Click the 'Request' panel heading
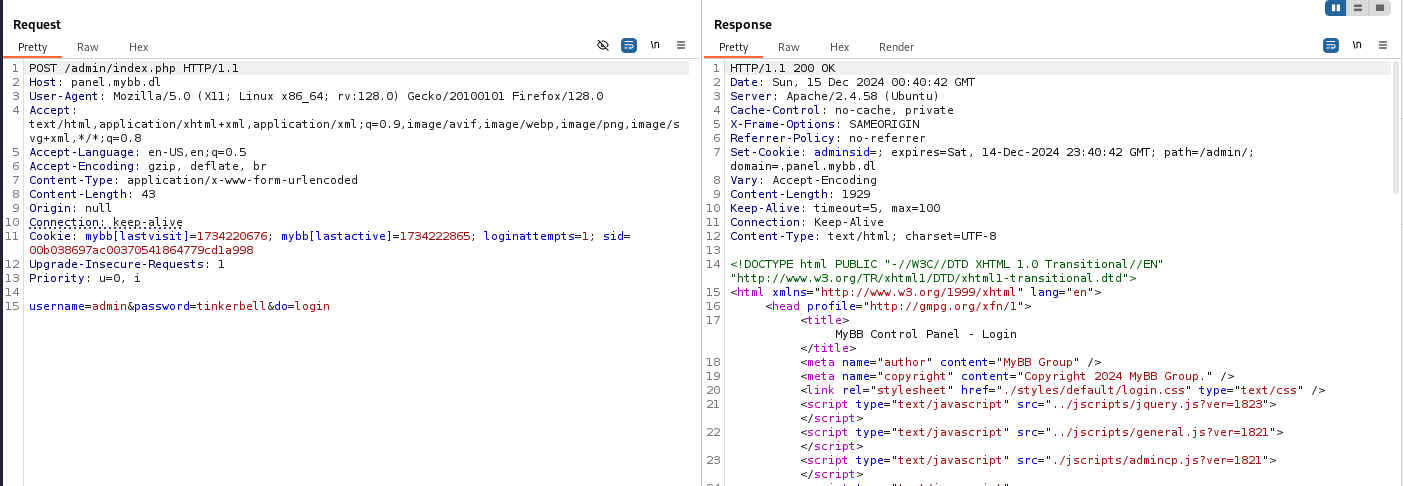 click(x=37, y=24)
